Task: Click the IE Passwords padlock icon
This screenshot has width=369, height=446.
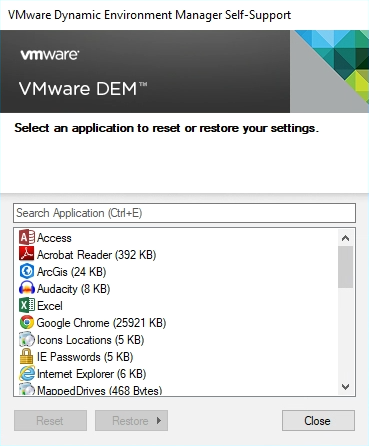Action: [27, 356]
